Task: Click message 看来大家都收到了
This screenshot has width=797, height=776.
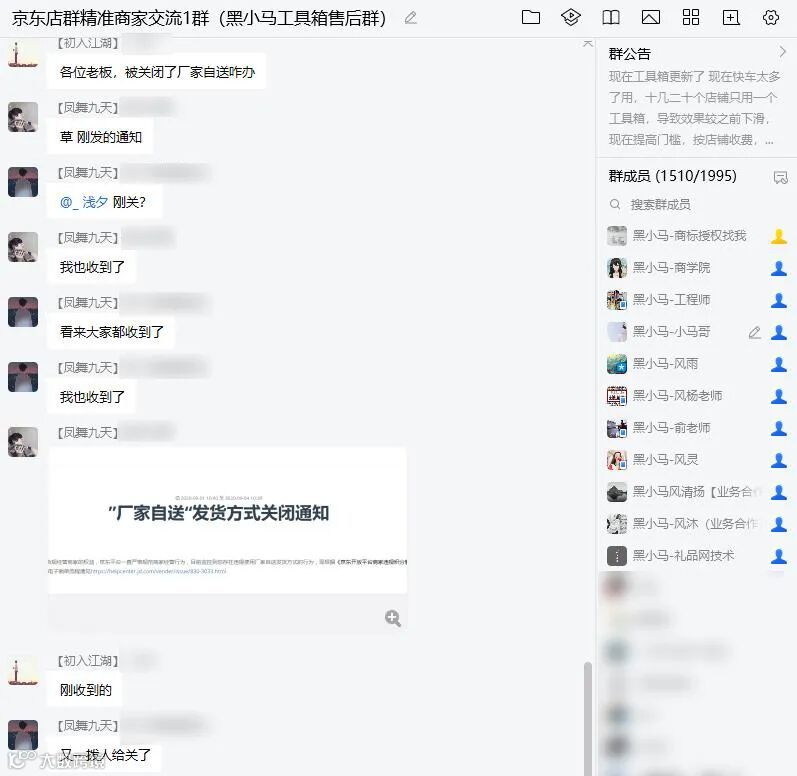Action: tap(112, 332)
